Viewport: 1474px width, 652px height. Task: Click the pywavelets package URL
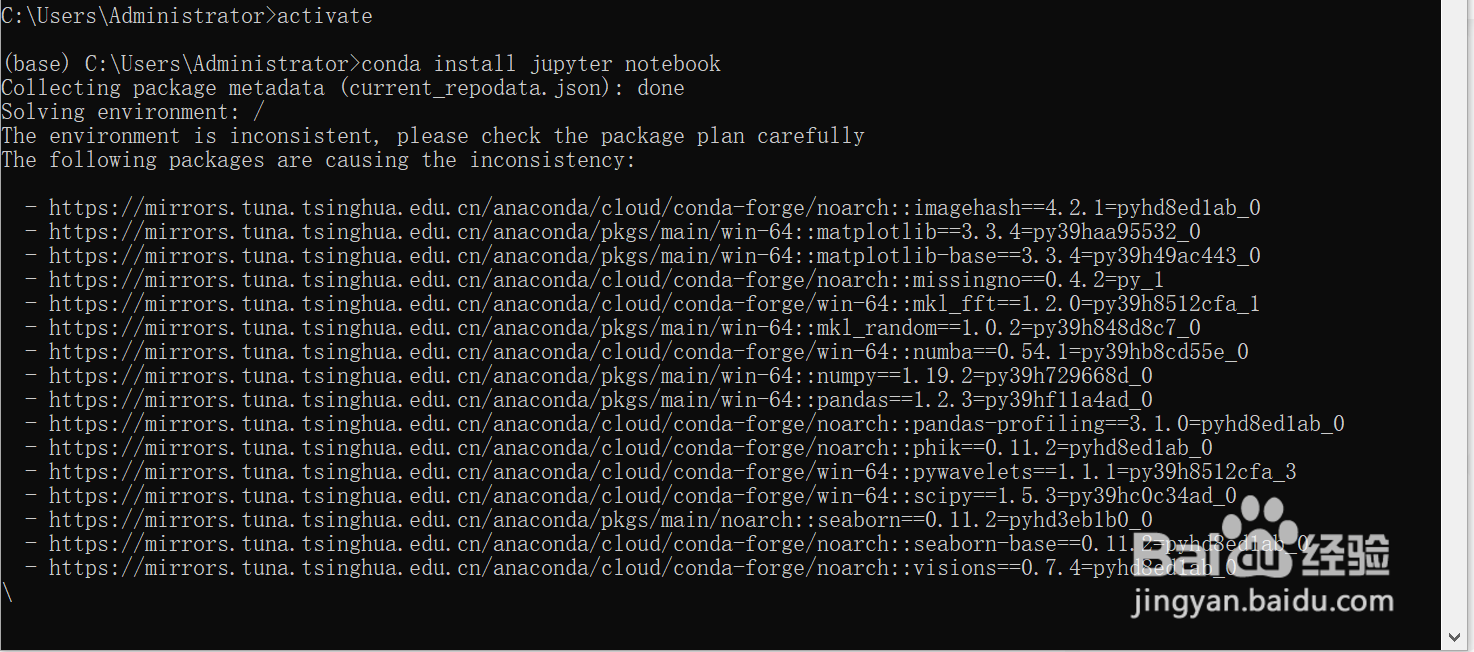pyautogui.click(x=672, y=472)
